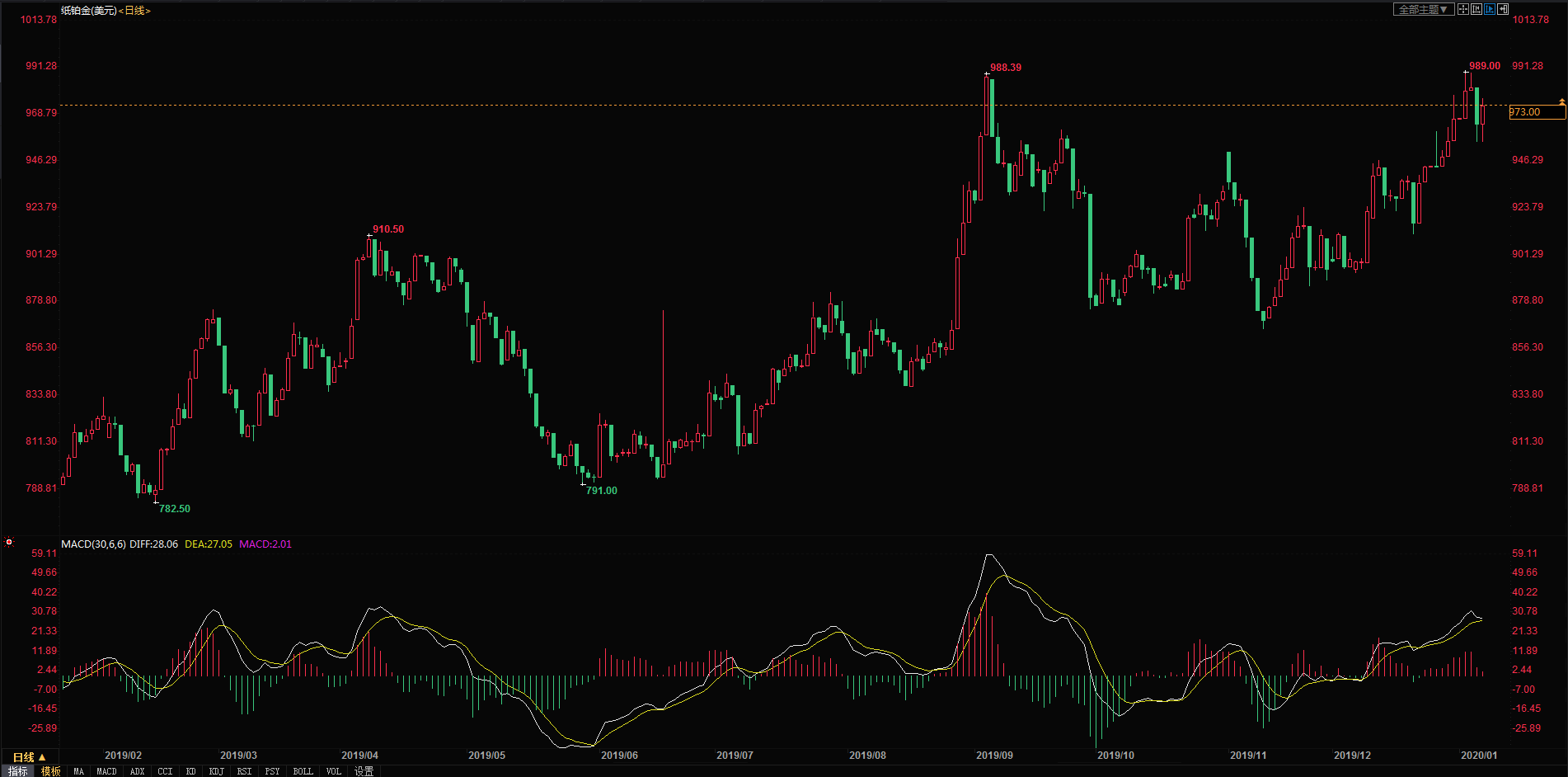
Task: Click the 2019/09 date label
Action: point(994,755)
